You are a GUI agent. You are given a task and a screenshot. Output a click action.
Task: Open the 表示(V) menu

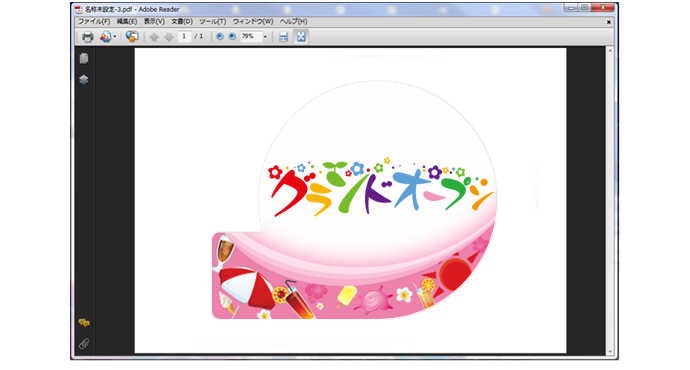click(x=154, y=22)
